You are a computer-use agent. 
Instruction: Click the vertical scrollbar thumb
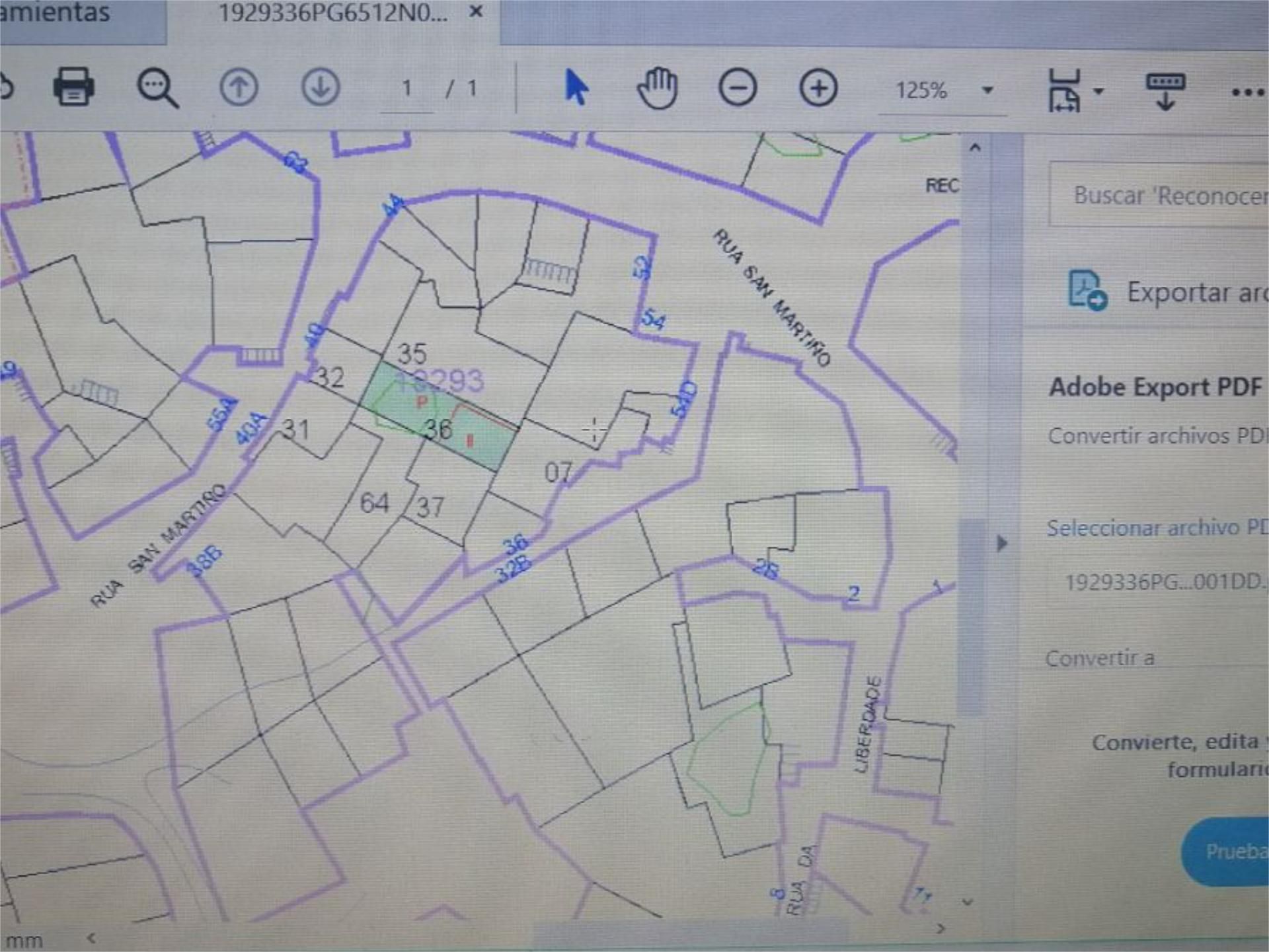tap(970, 618)
